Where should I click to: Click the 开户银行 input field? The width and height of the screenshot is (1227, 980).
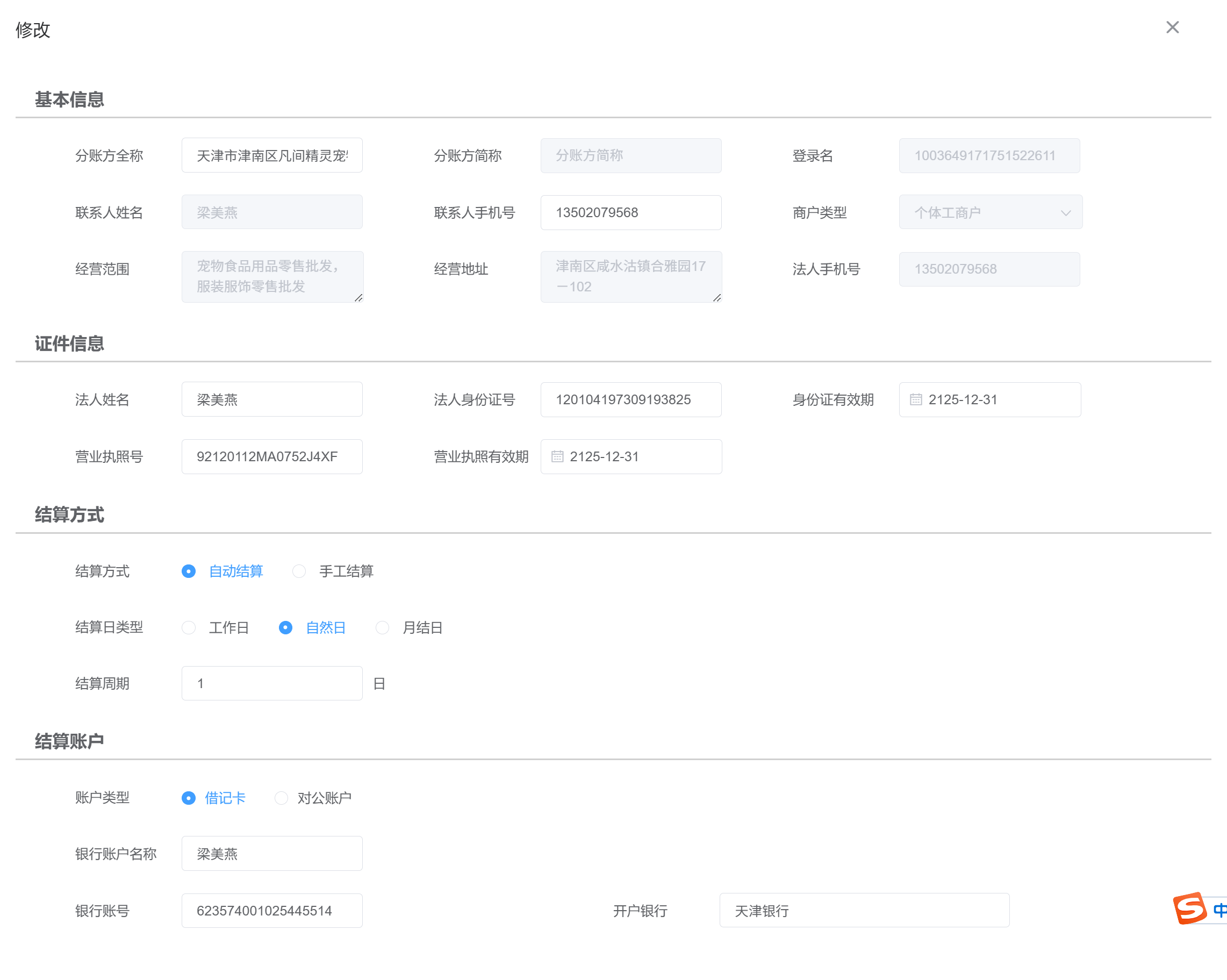tap(864, 910)
